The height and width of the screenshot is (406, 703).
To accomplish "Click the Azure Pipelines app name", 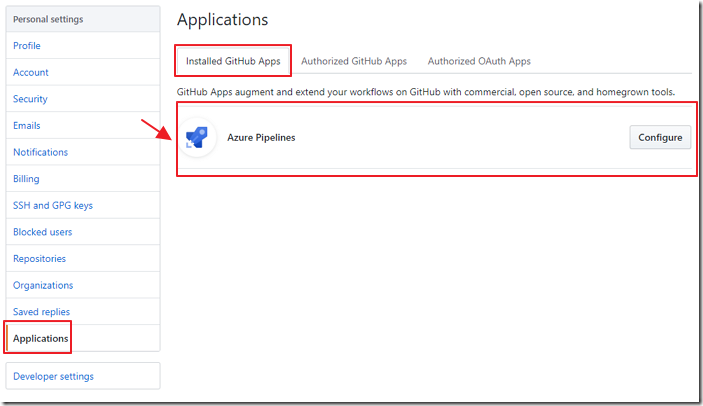I will click(x=261, y=138).
